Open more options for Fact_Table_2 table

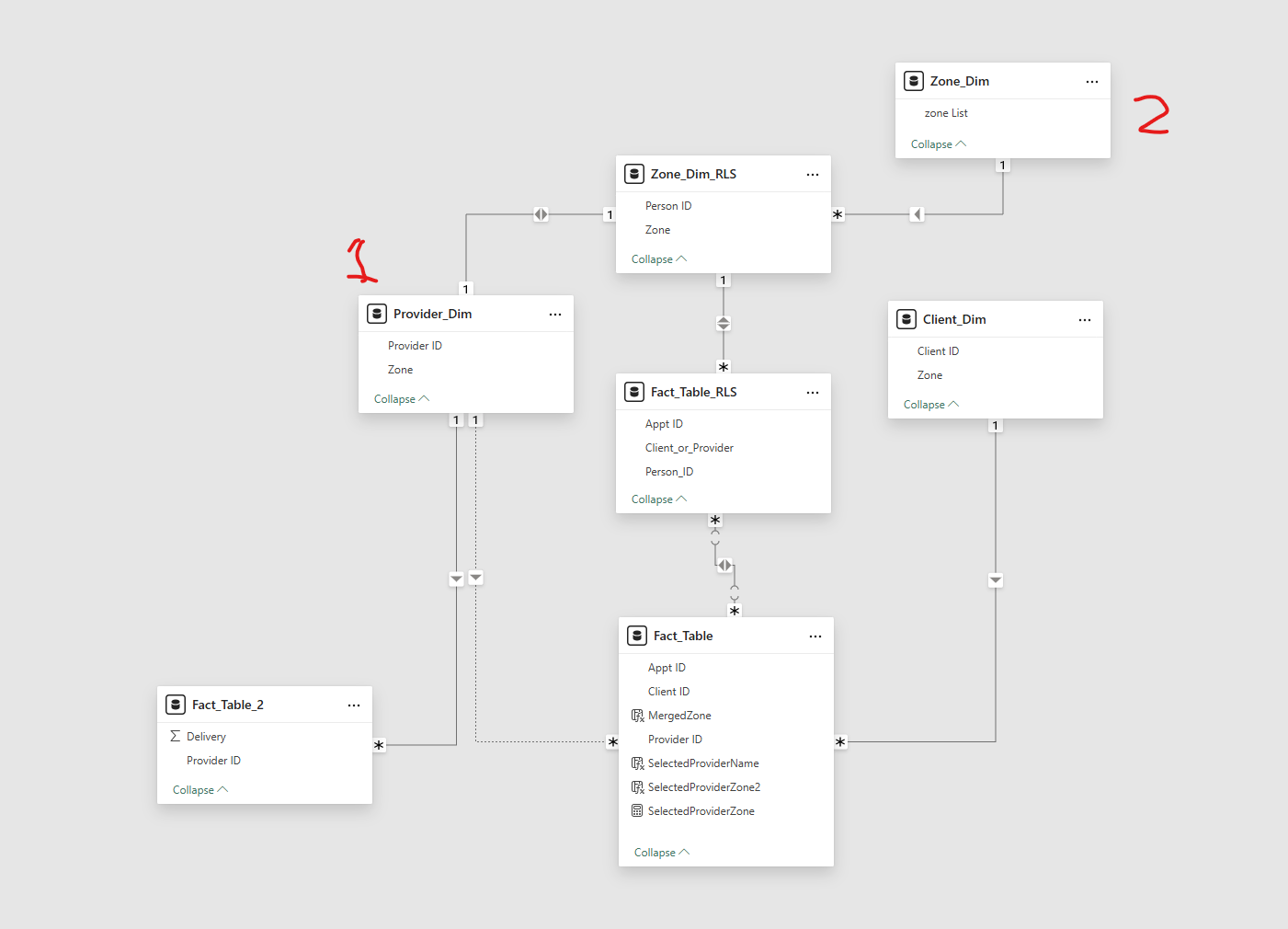coord(354,705)
